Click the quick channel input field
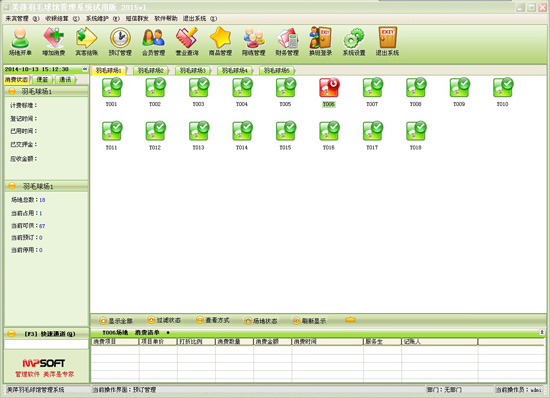Screen dimensions: 550x398 pos(46,344)
